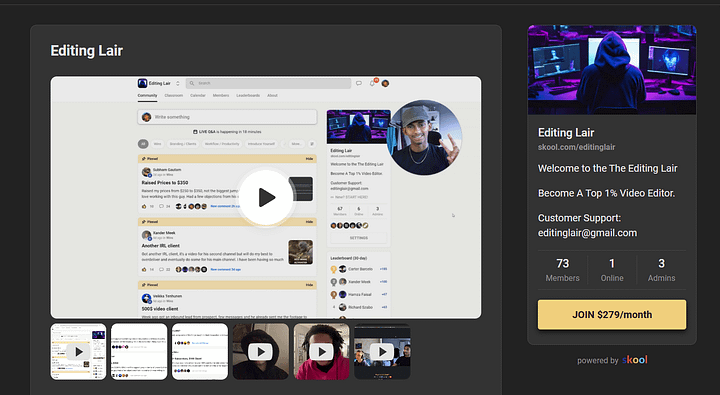Open the skool.com/editinglair link

pos(576,147)
